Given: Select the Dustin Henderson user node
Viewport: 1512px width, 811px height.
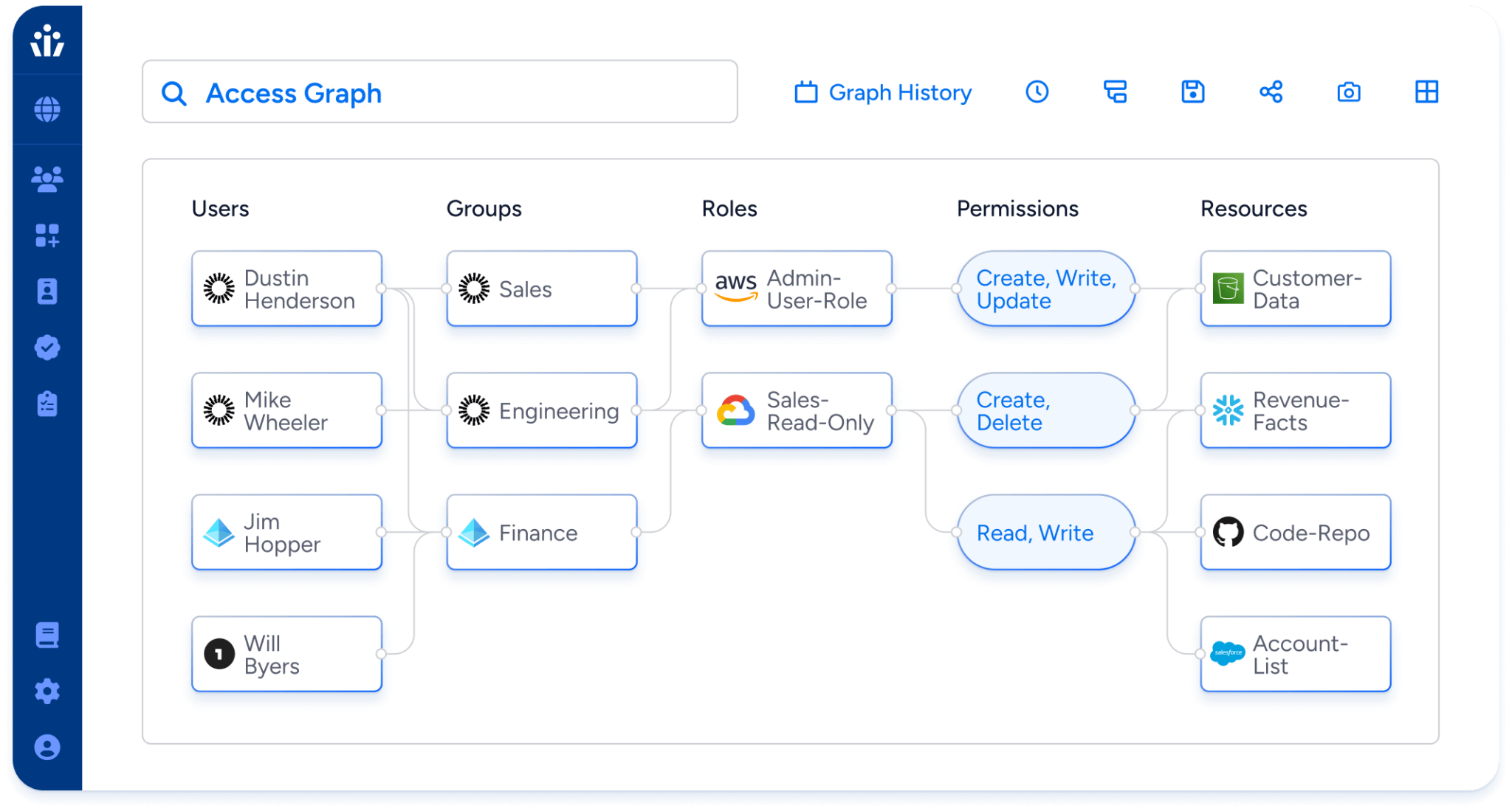Looking at the screenshot, I should 287,289.
